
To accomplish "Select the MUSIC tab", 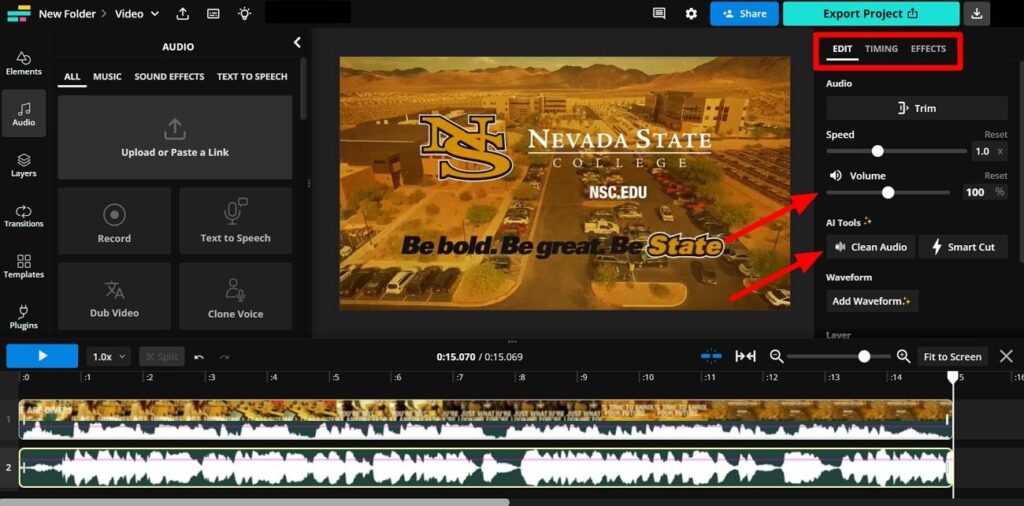I will click(107, 77).
